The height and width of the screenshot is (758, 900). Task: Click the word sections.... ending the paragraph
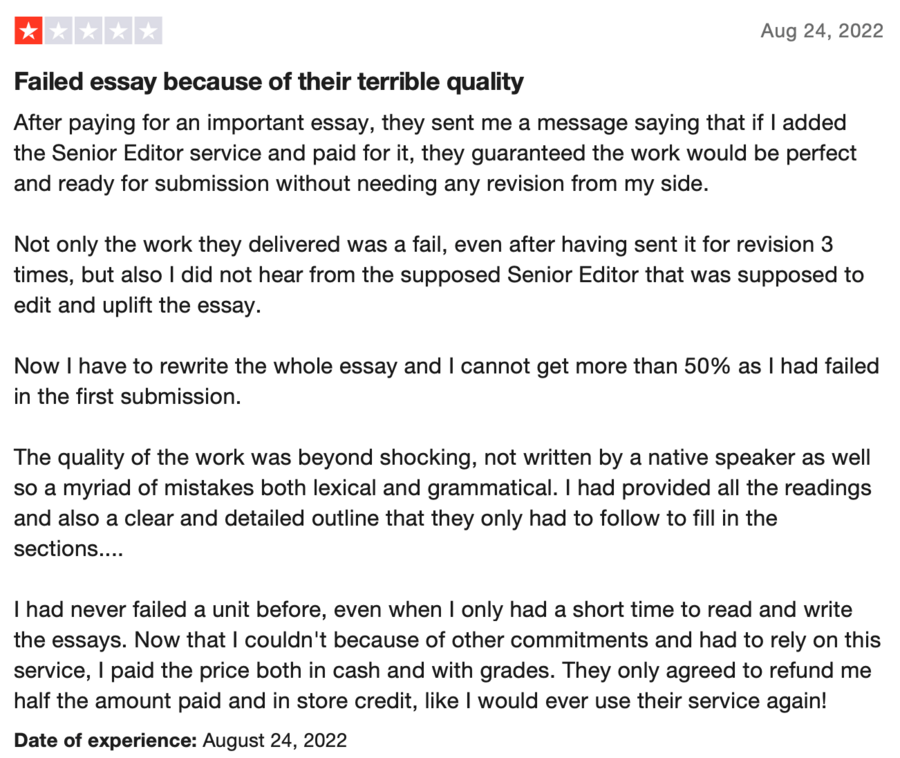pyautogui.click(x=68, y=549)
